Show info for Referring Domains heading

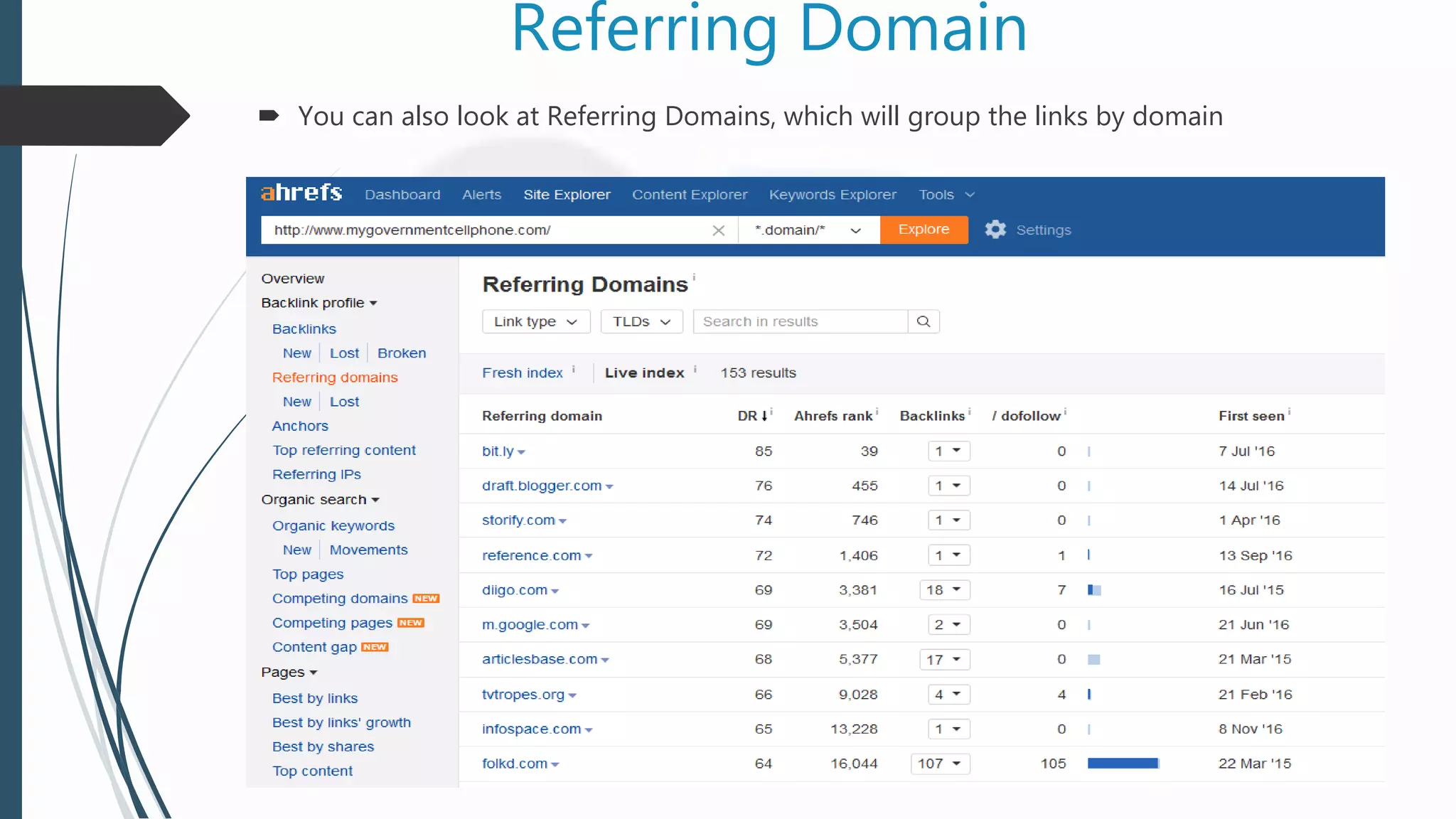click(694, 276)
